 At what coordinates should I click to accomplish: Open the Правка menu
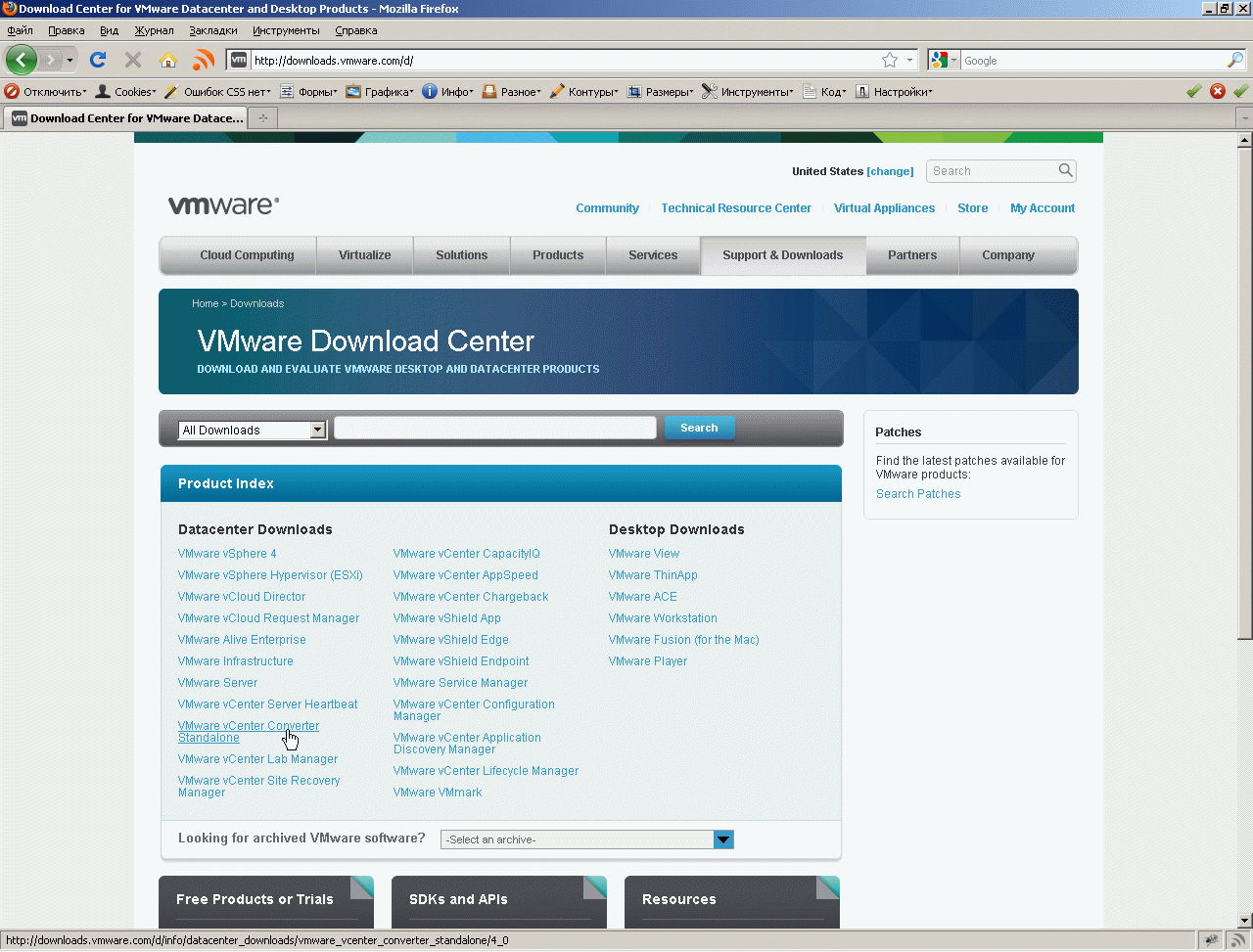67,30
